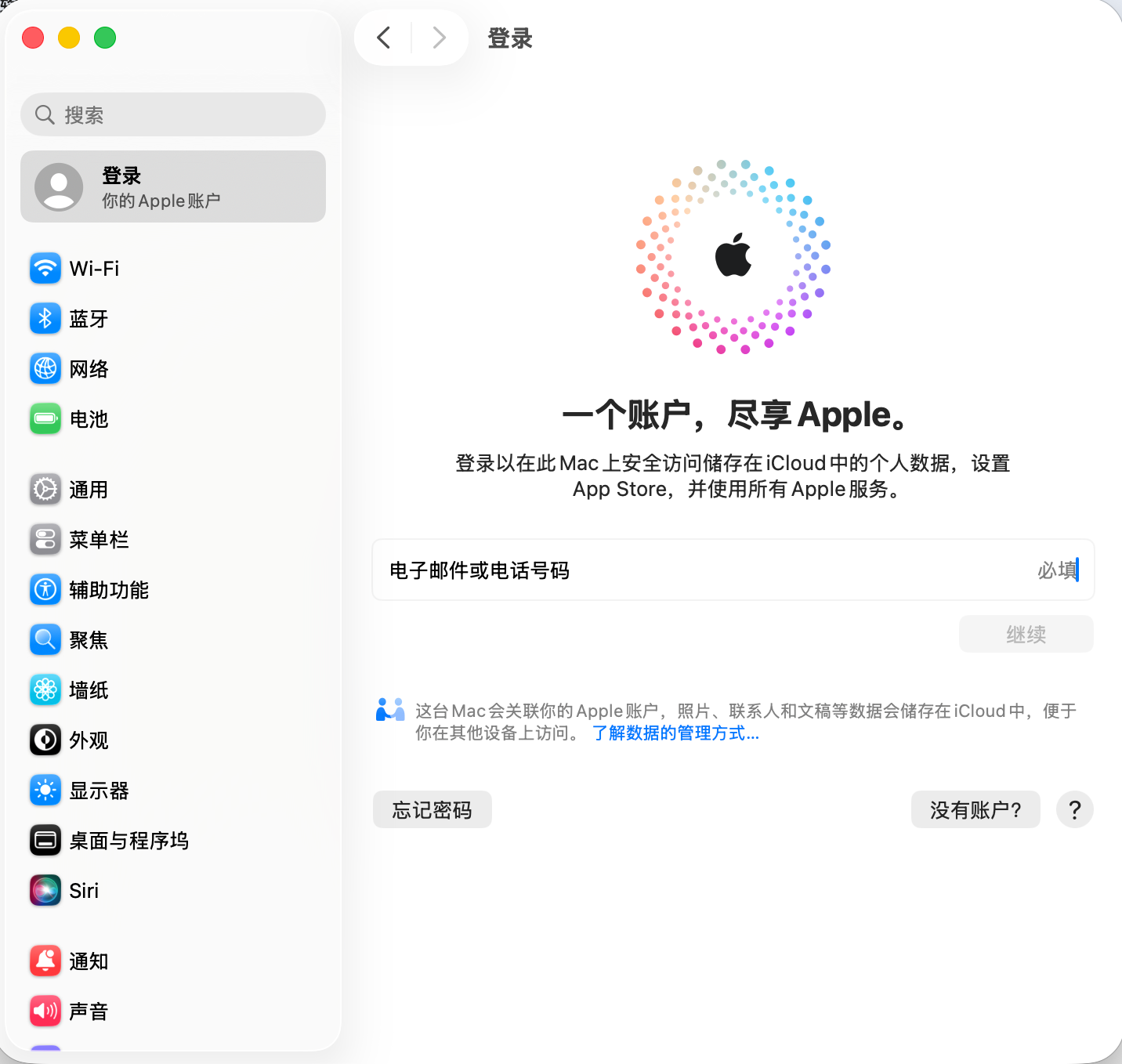1122x1064 pixels.
Task: Select the 电池 battery icon
Action: pos(45,419)
